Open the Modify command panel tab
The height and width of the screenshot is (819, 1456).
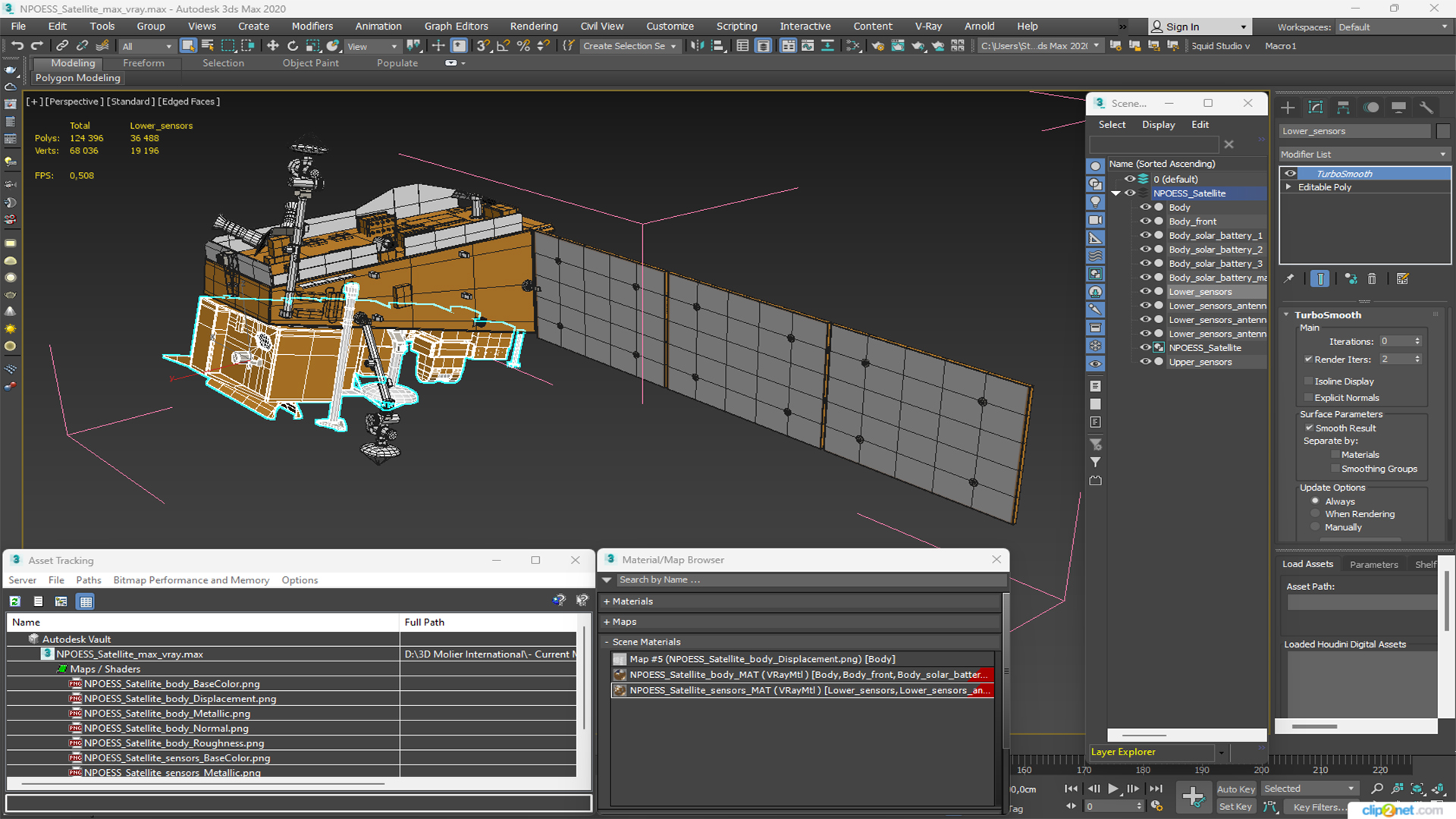coord(1316,108)
